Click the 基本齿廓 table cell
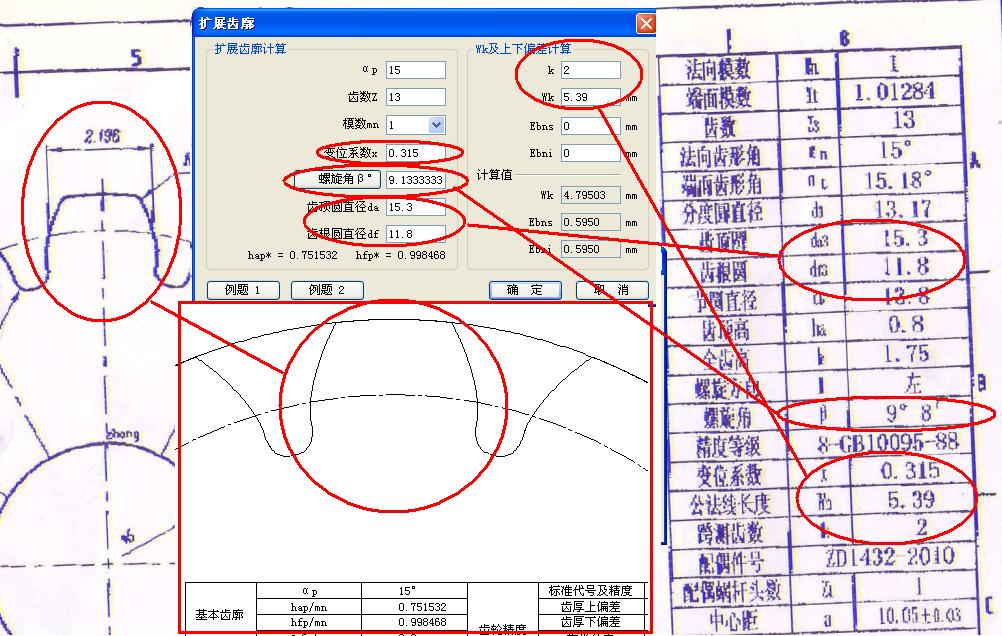 pos(219,614)
